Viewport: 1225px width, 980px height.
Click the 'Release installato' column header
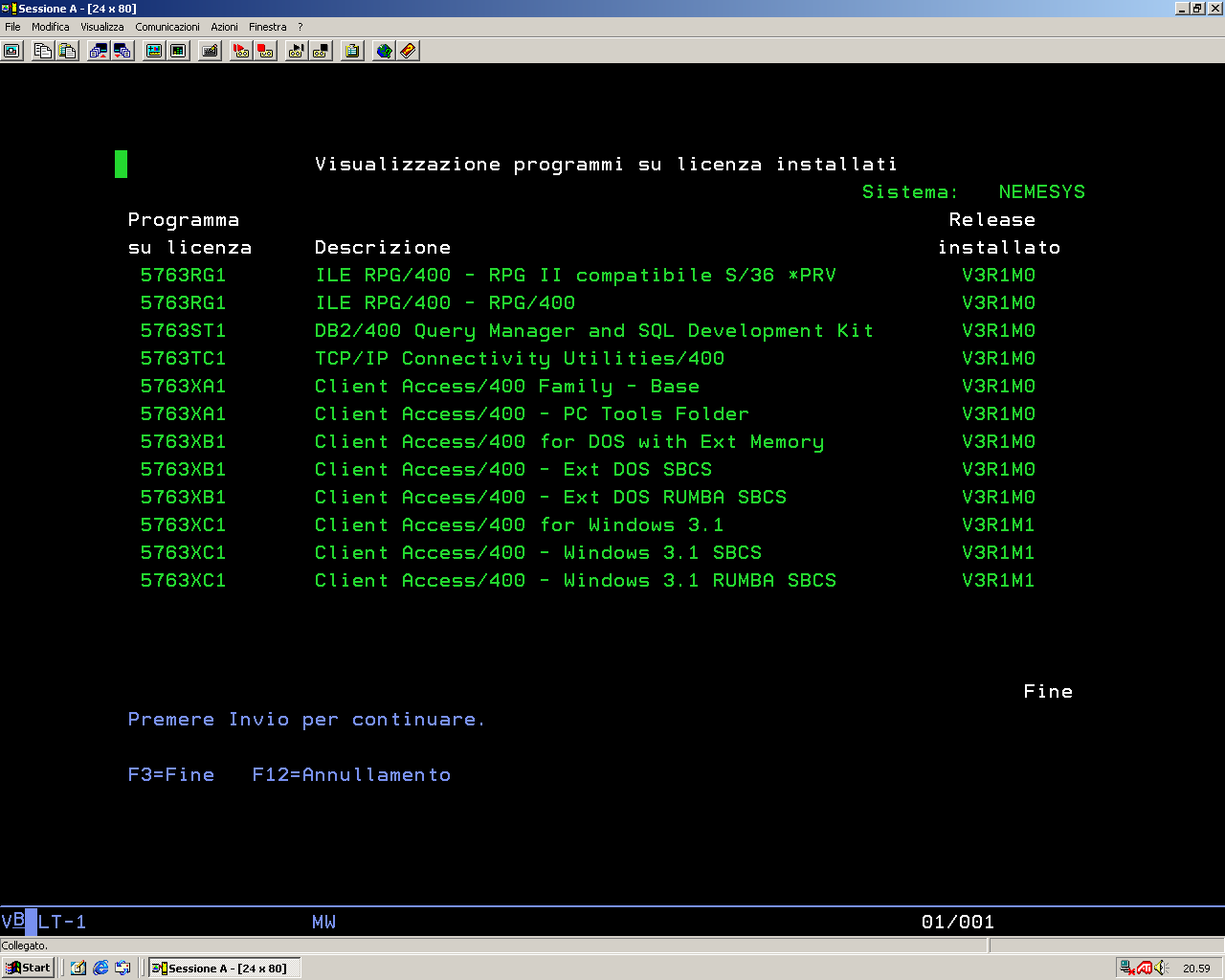tap(998, 234)
